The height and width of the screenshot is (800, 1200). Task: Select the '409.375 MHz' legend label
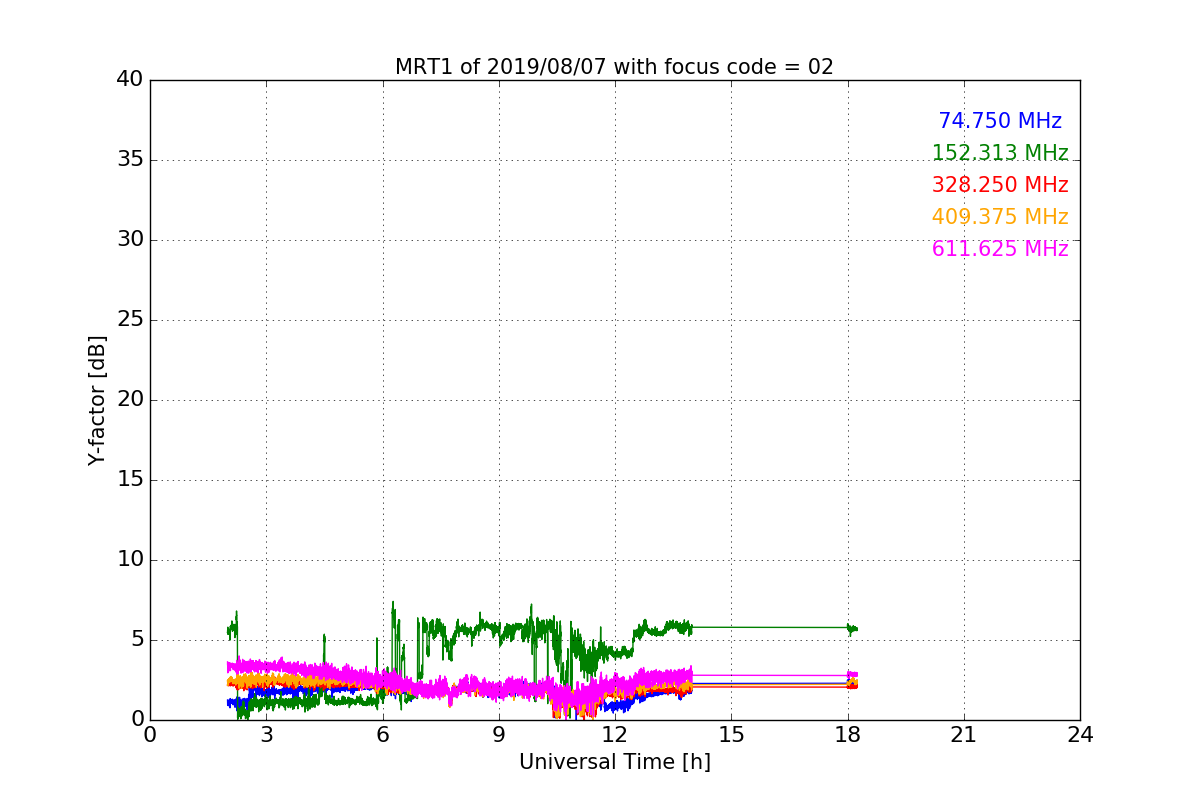click(1000, 217)
